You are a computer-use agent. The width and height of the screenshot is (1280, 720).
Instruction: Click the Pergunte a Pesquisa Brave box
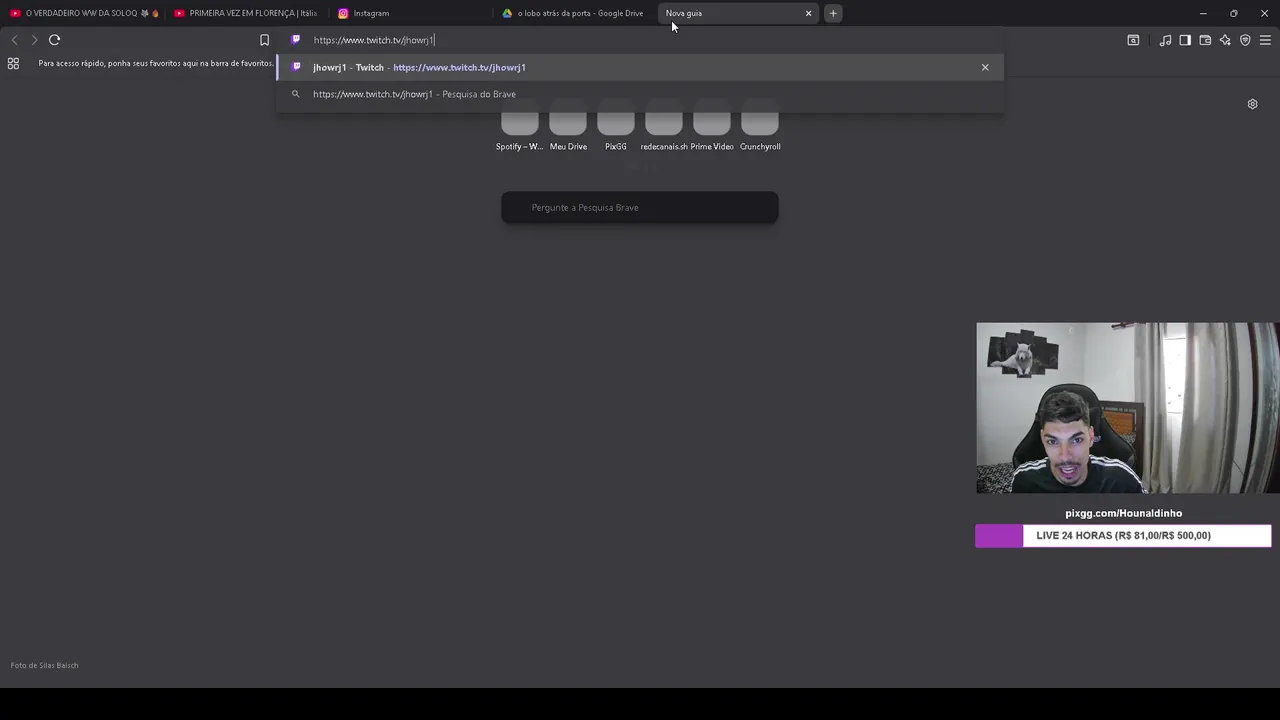640,207
